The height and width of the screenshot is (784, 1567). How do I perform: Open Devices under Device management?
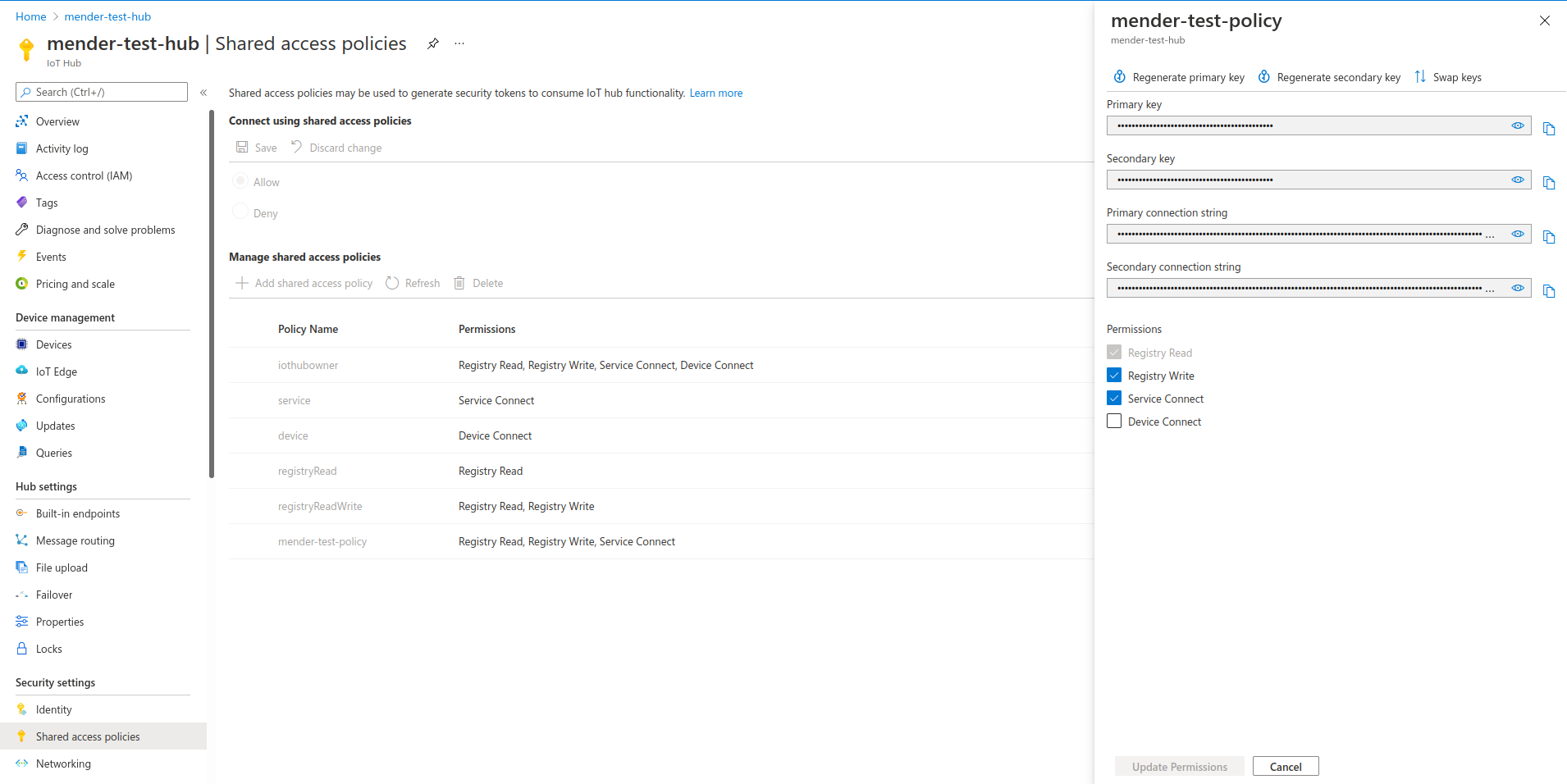pos(54,344)
